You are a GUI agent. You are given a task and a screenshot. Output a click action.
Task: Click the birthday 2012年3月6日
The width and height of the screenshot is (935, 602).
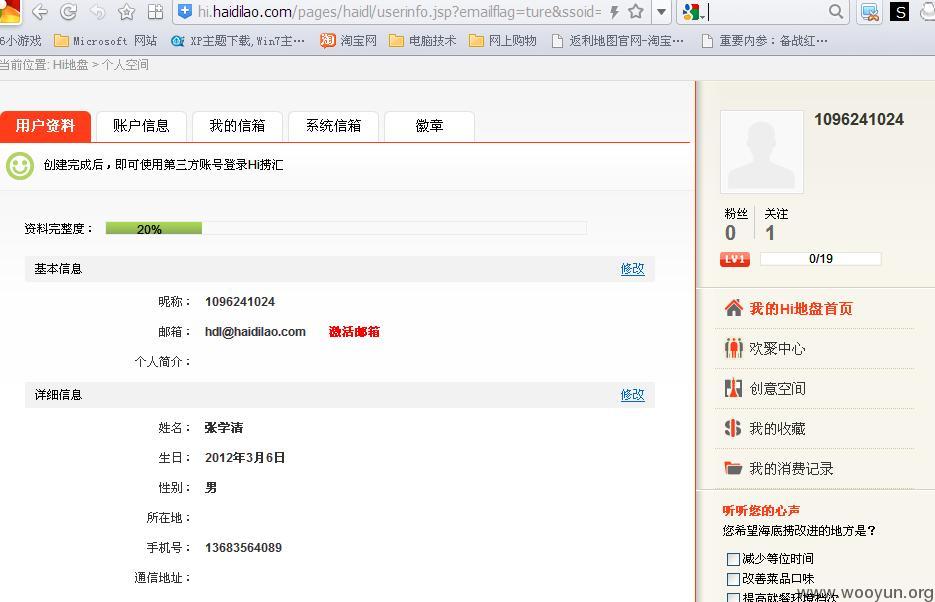tap(245, 457)
